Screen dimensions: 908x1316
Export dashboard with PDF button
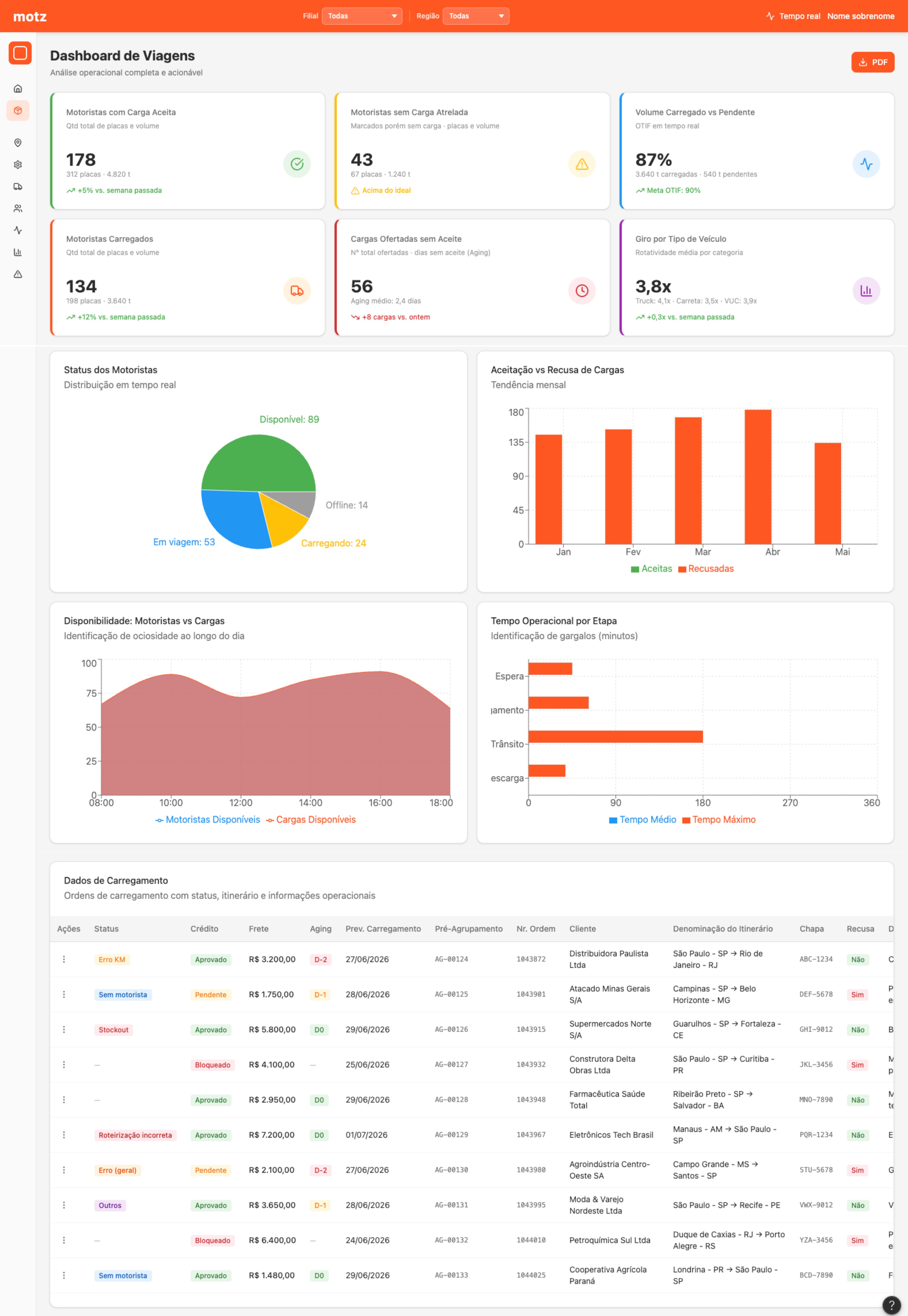(873, 63)
